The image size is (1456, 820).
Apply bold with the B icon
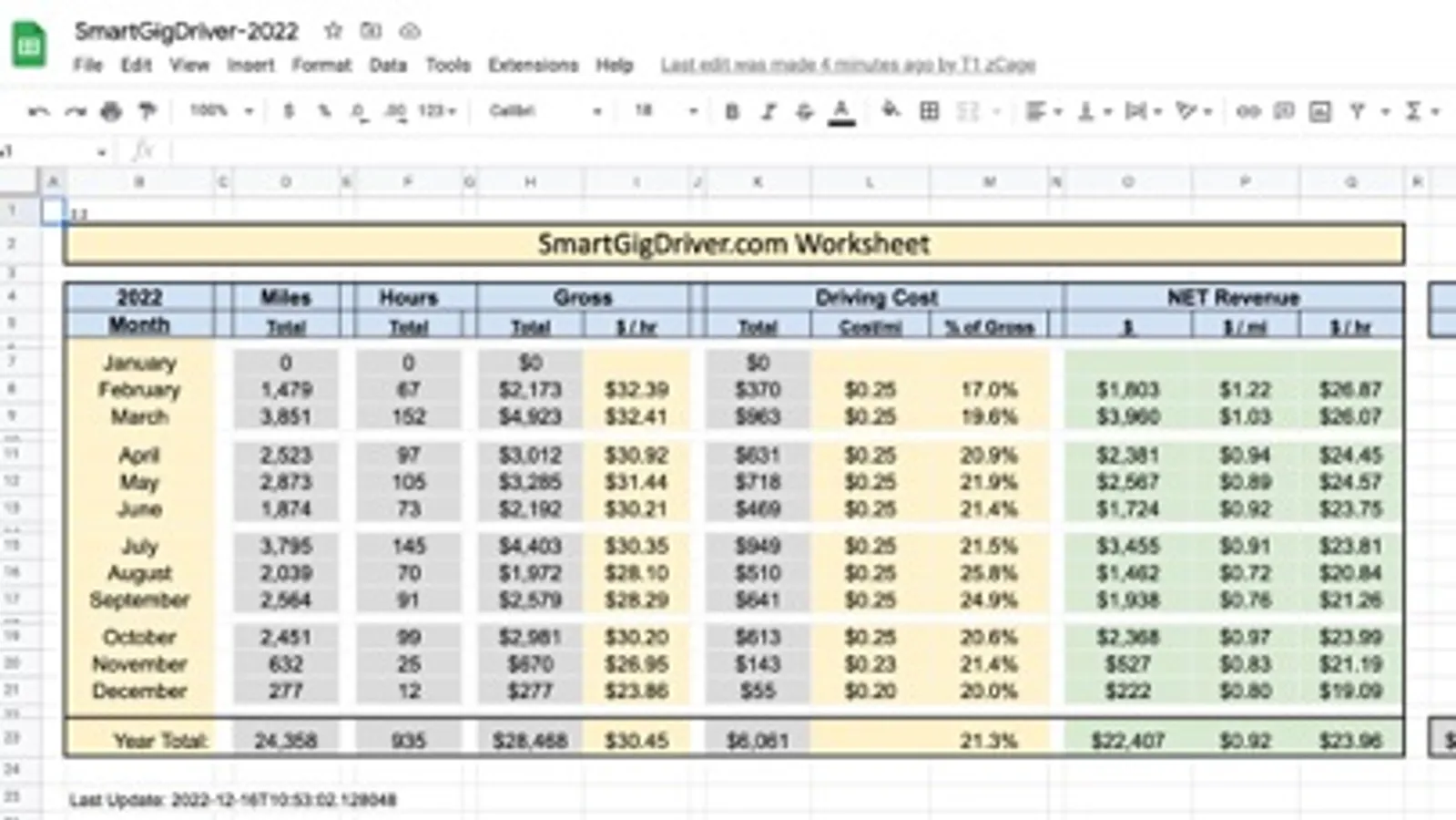point(731,112)
